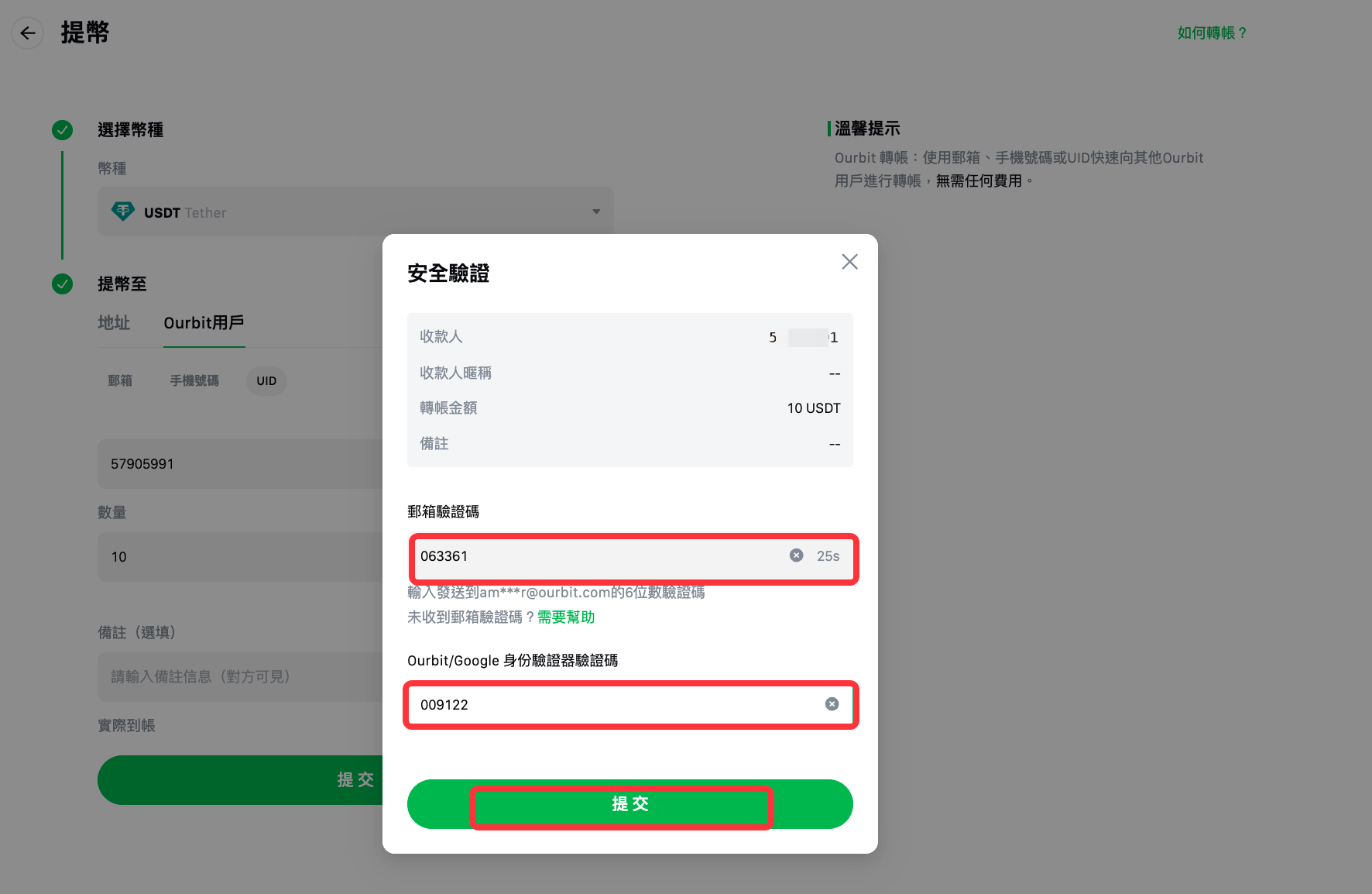Click the 25s resend countdown timer
Screen dimensions: 1372x894
pyautogui.click(x=828, y=556)
